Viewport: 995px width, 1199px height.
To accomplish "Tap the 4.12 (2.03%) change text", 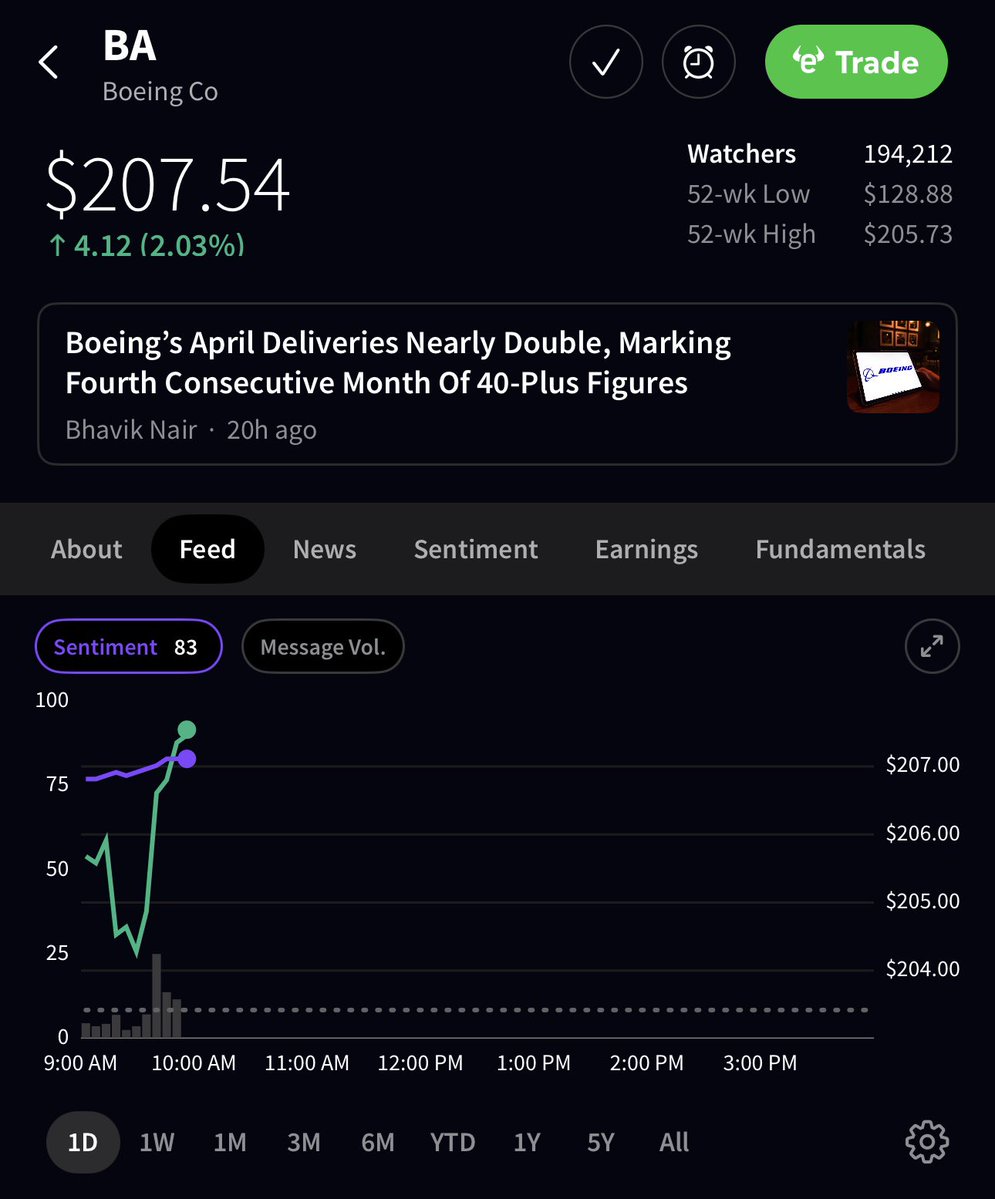I will pyautogui.click(x=146, y=245).
